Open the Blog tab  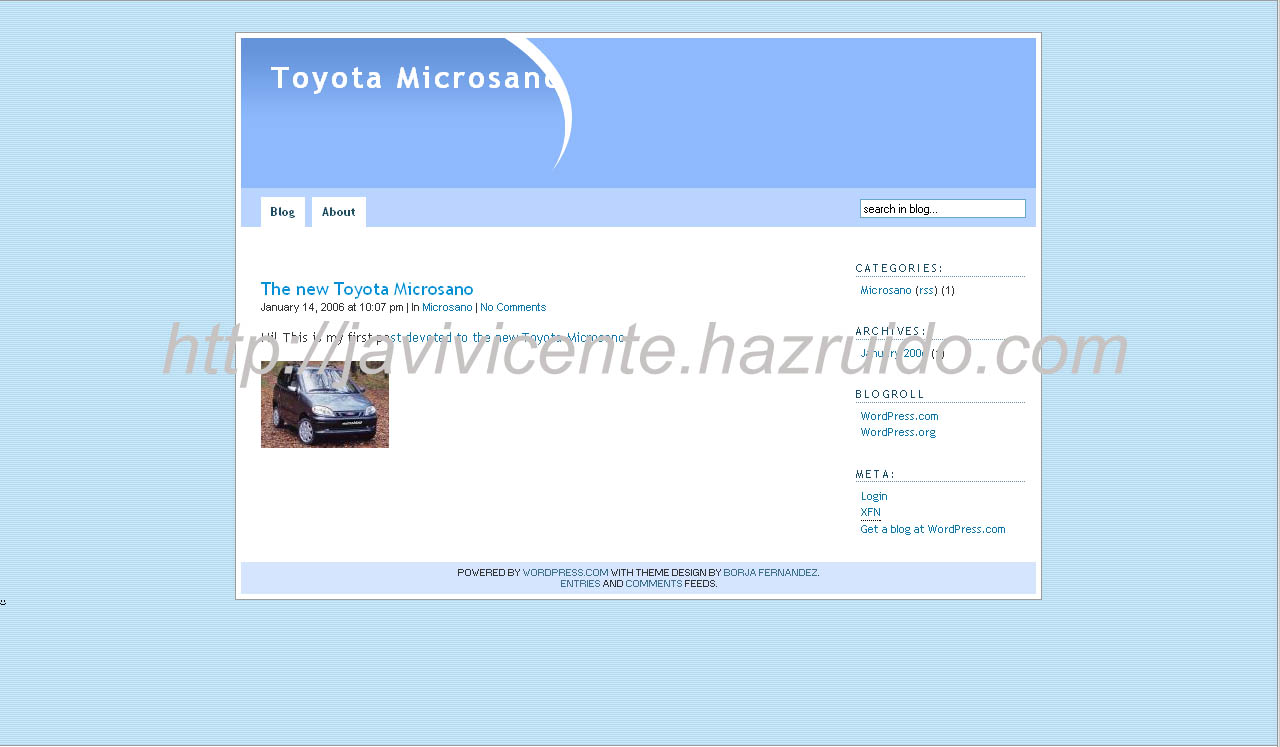click(283, 212)
